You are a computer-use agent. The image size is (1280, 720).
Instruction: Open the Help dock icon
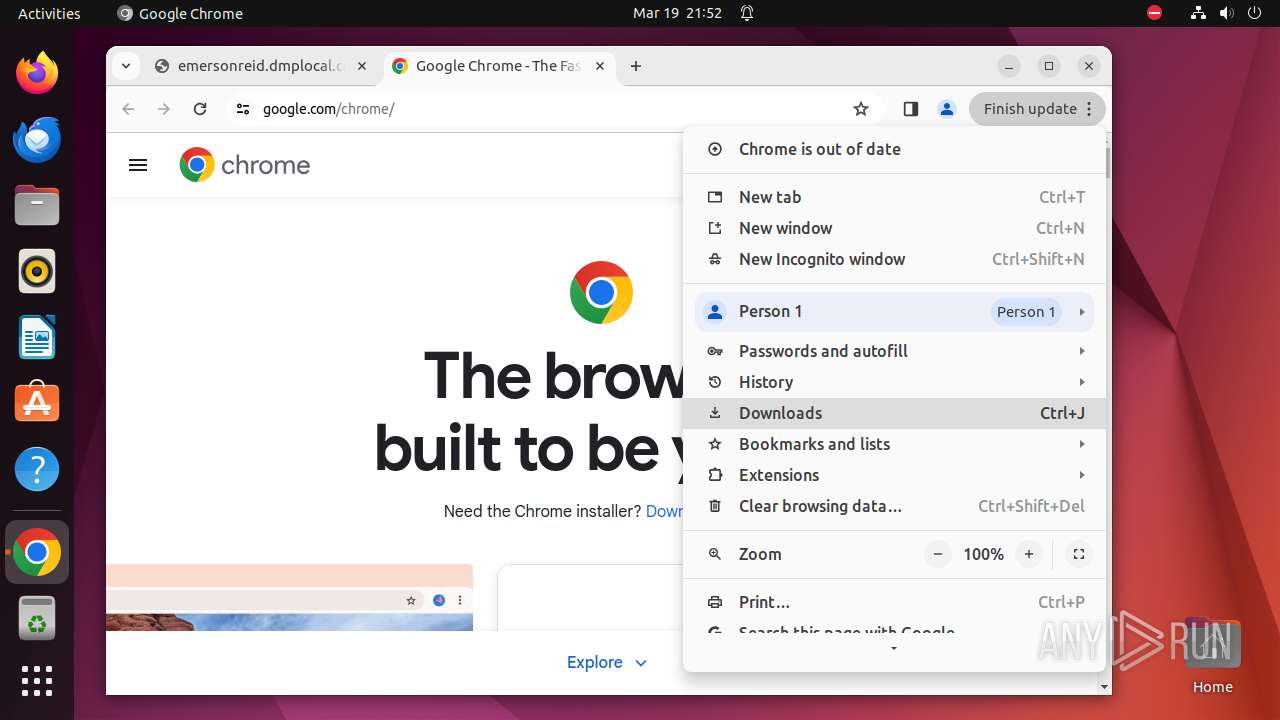coord(37,469)
